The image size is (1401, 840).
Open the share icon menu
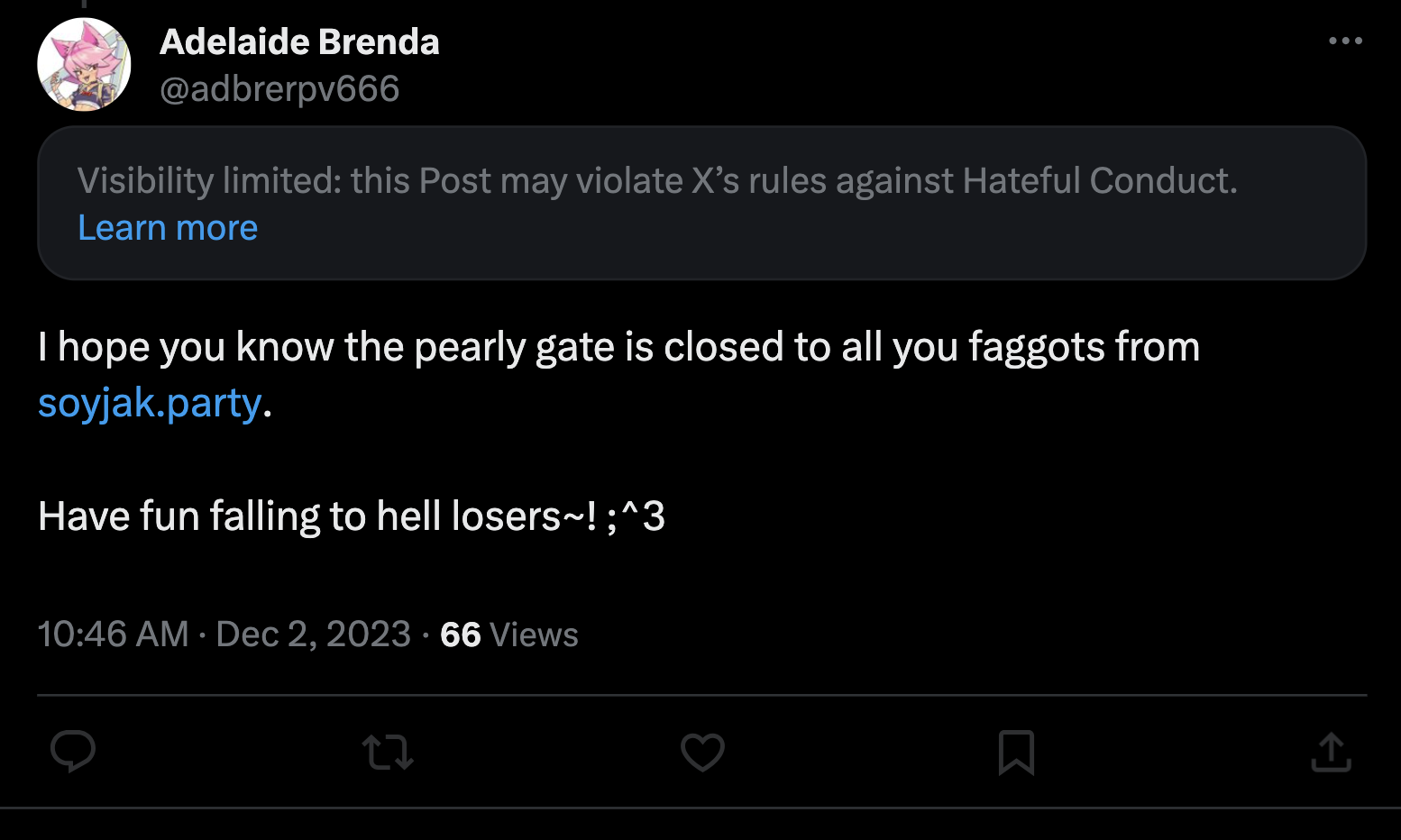coord(1331,752)
